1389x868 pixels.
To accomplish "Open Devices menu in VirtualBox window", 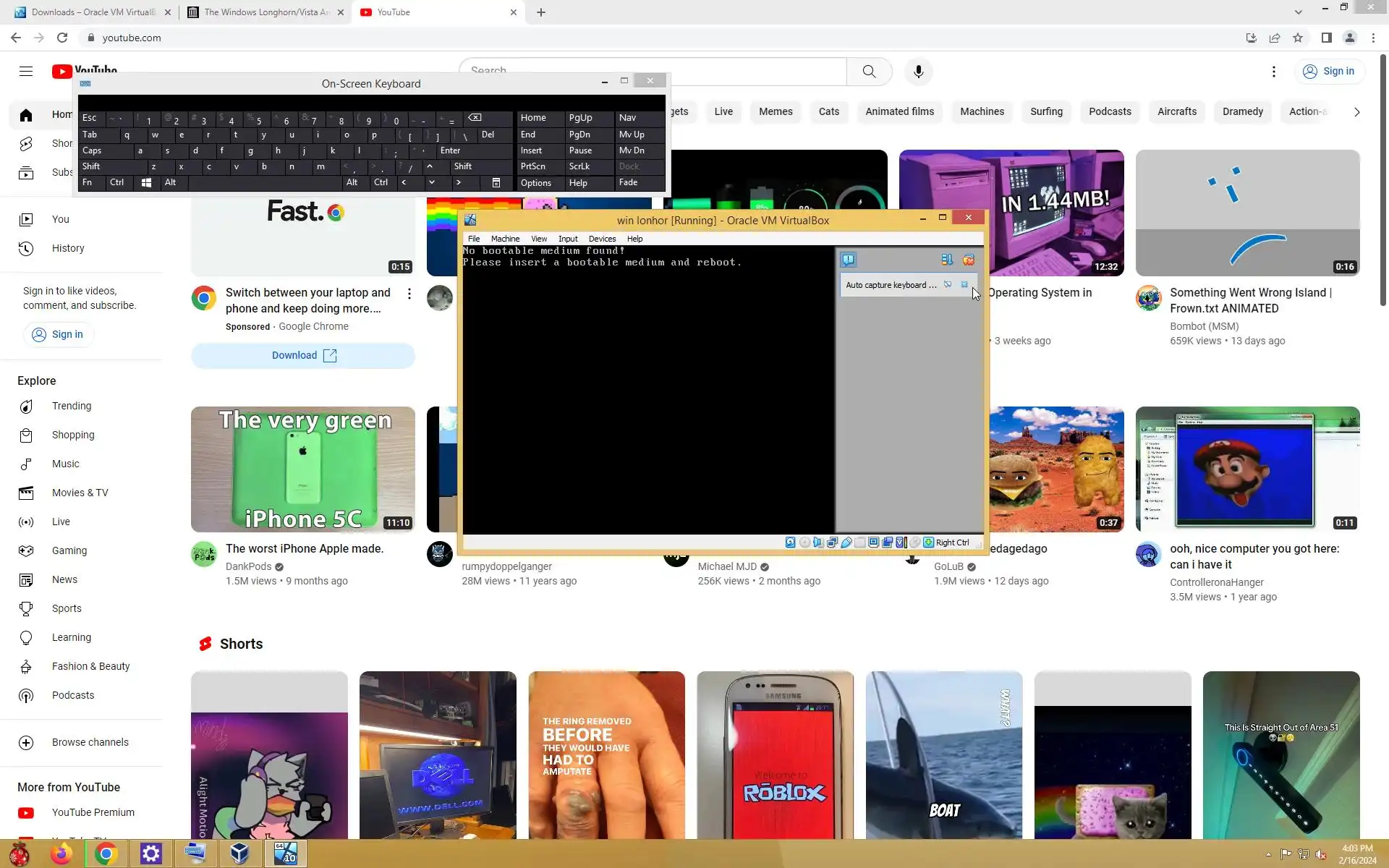I will (602, 239).
